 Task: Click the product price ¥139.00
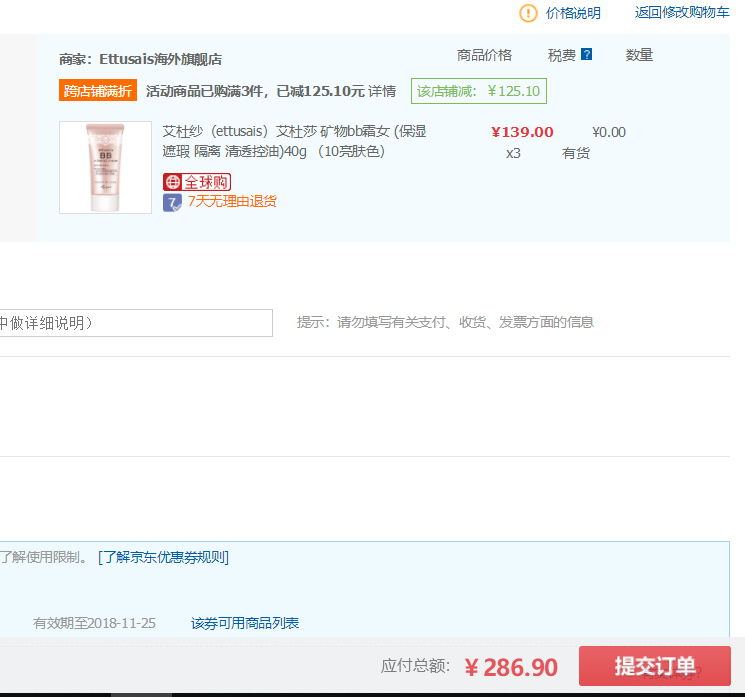[522, 132]
